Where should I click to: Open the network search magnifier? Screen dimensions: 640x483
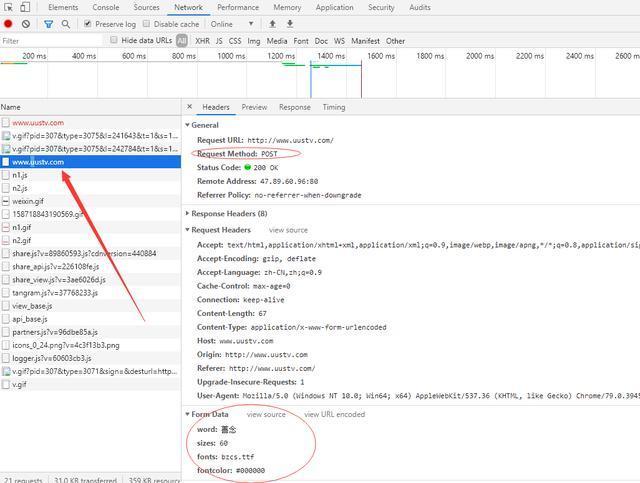66,24
